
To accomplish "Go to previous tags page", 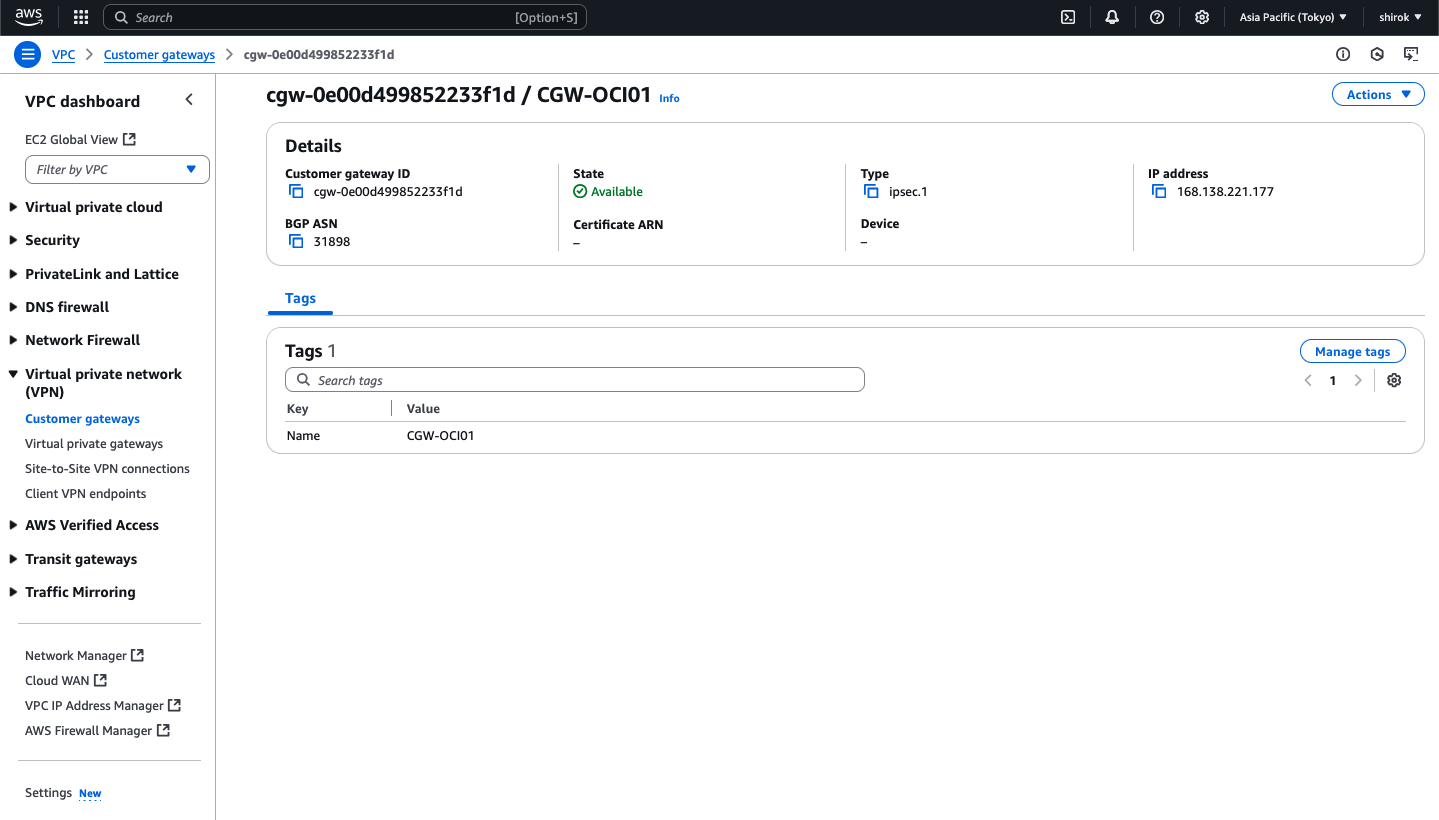I will point(1308,380).
